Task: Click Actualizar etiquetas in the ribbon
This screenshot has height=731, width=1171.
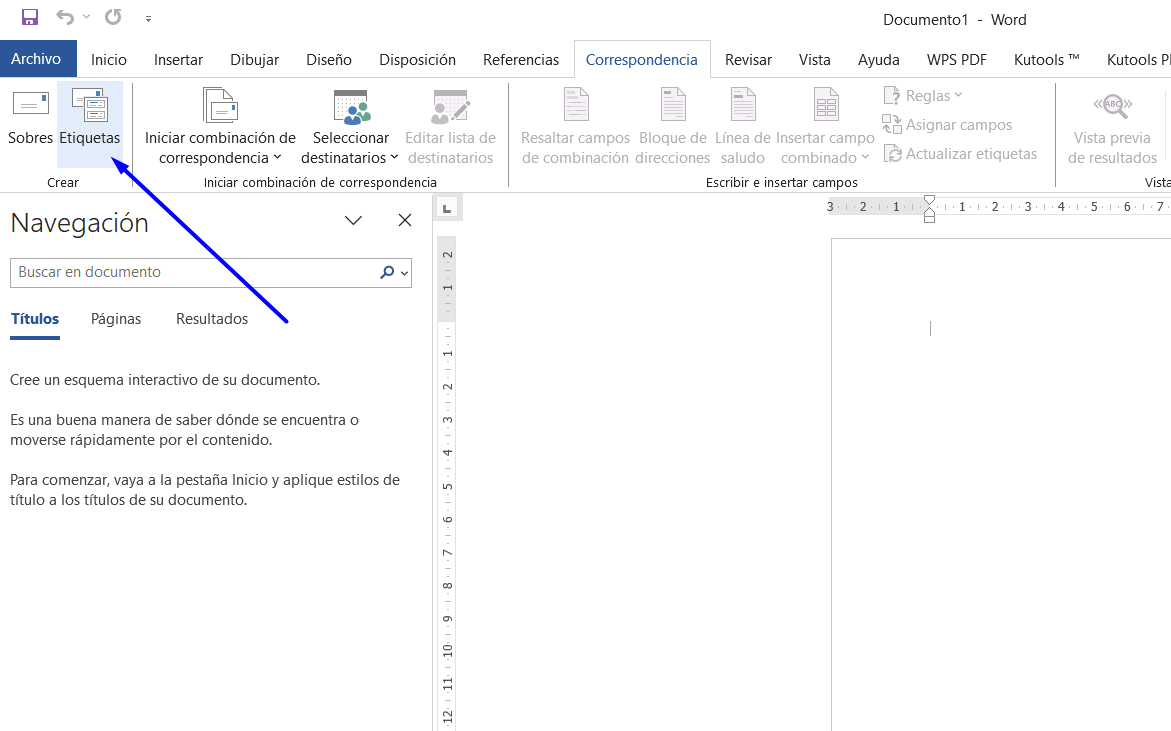Action: coord(960,154)
